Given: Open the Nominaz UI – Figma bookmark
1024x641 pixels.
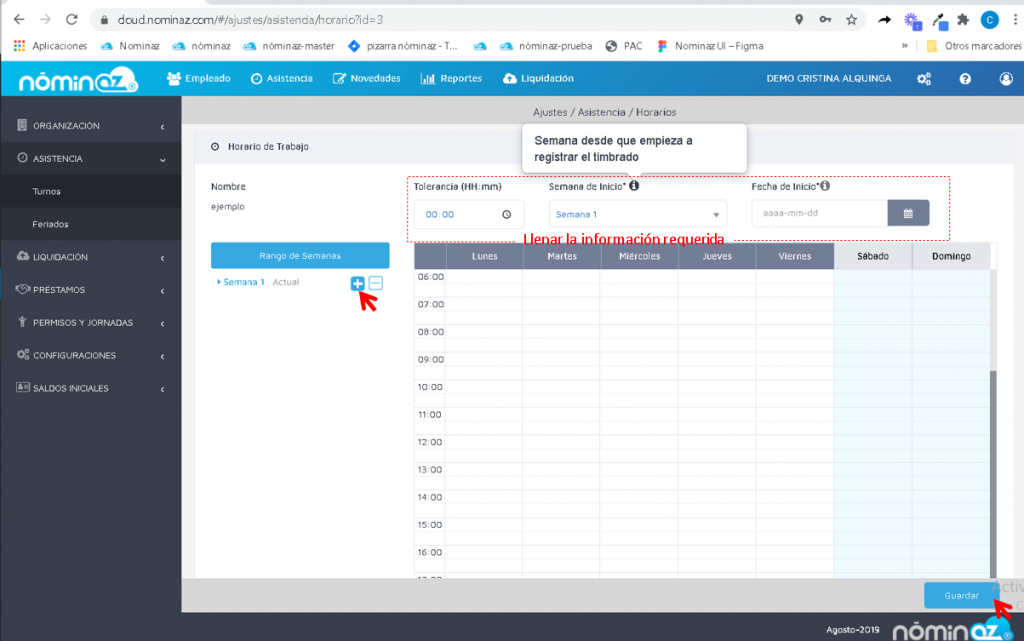Looking at the screenshot, I should [x=711, y=46].
